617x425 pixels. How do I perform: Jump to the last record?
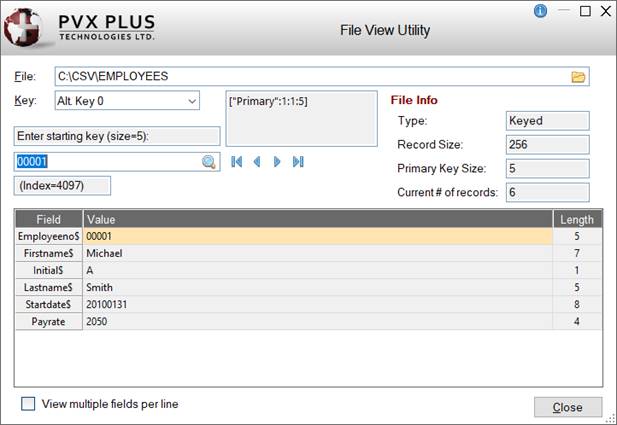[x=298, y=162]
